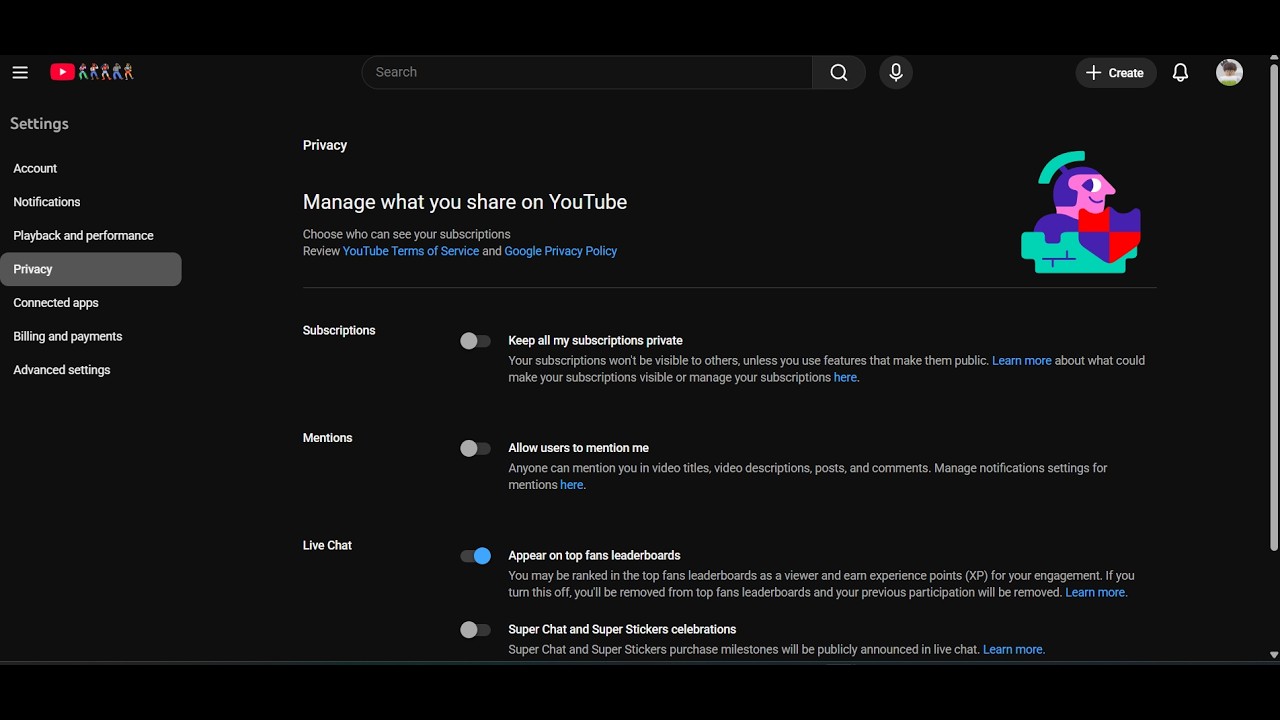This screenshot has height=720, width=1280.
Task: Click into the Search field
Action: (x=587, y=72)
